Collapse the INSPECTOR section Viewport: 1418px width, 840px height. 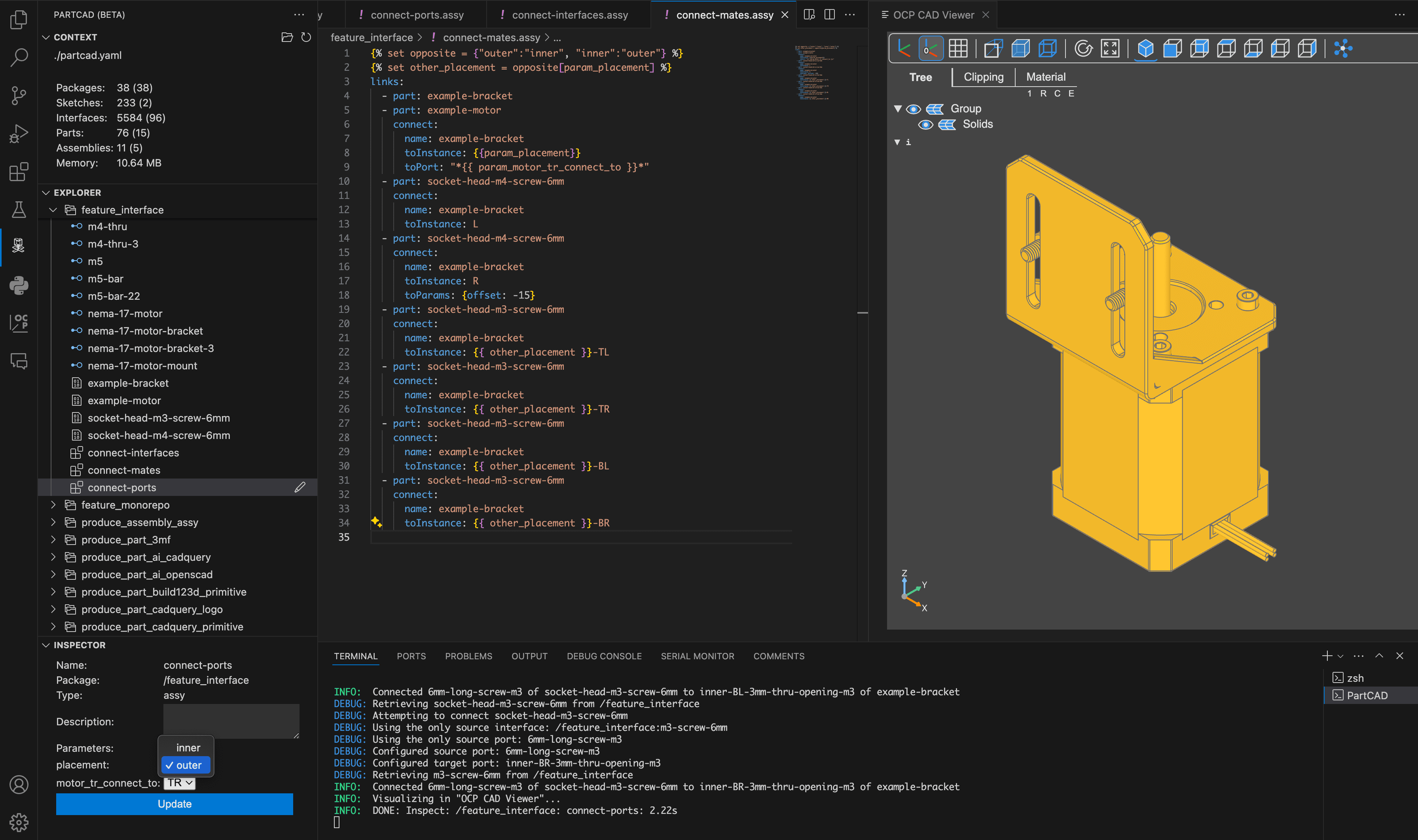46,645
